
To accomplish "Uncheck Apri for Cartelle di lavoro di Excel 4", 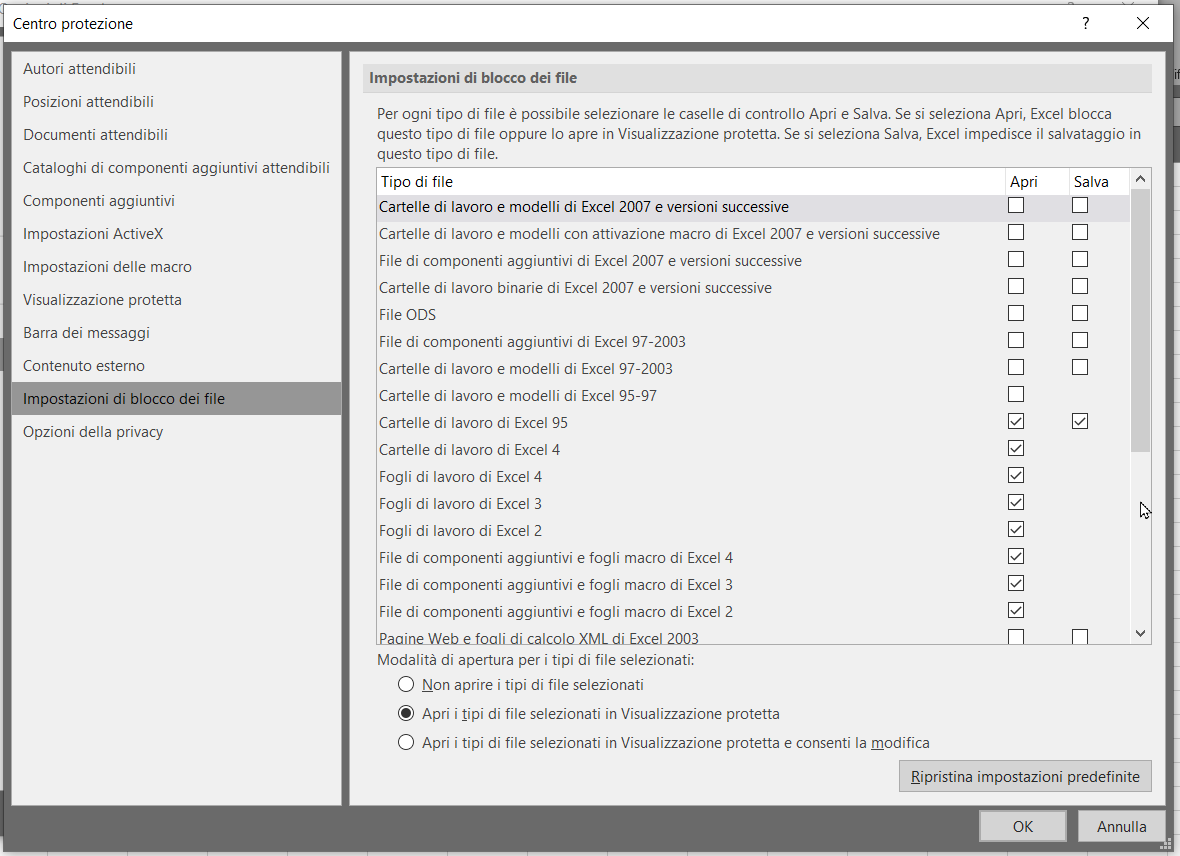I will point(1016,449).
